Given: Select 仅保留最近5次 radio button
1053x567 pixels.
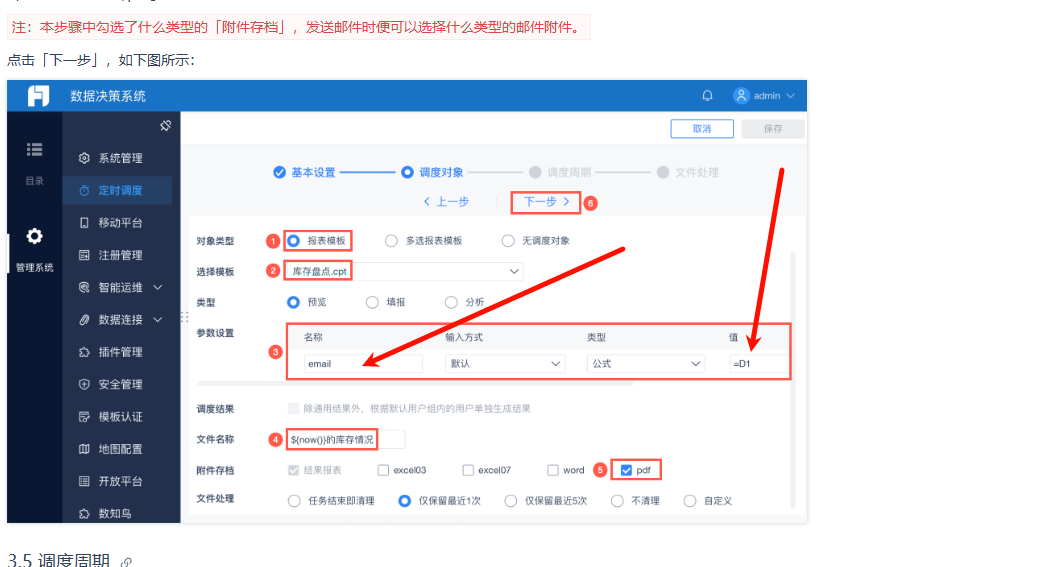Looking at the screenshot, I should [510, 501].
